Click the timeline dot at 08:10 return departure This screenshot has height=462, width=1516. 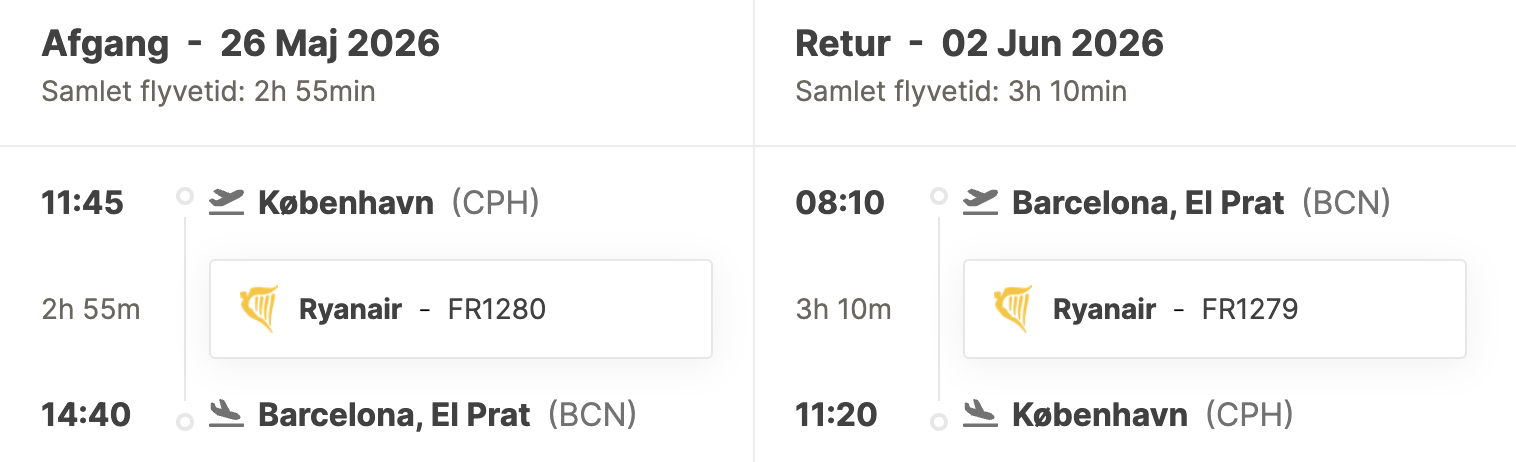[938, 196]
